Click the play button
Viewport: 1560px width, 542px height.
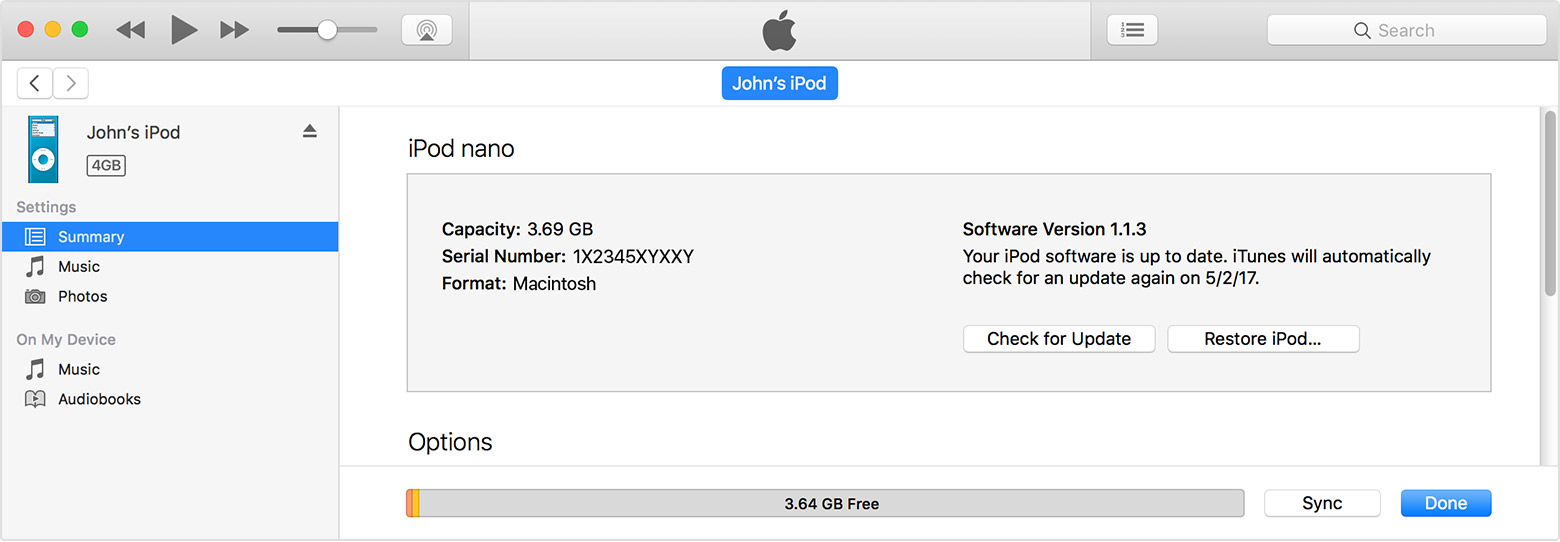pyautogui.click(x=184, y=30)
